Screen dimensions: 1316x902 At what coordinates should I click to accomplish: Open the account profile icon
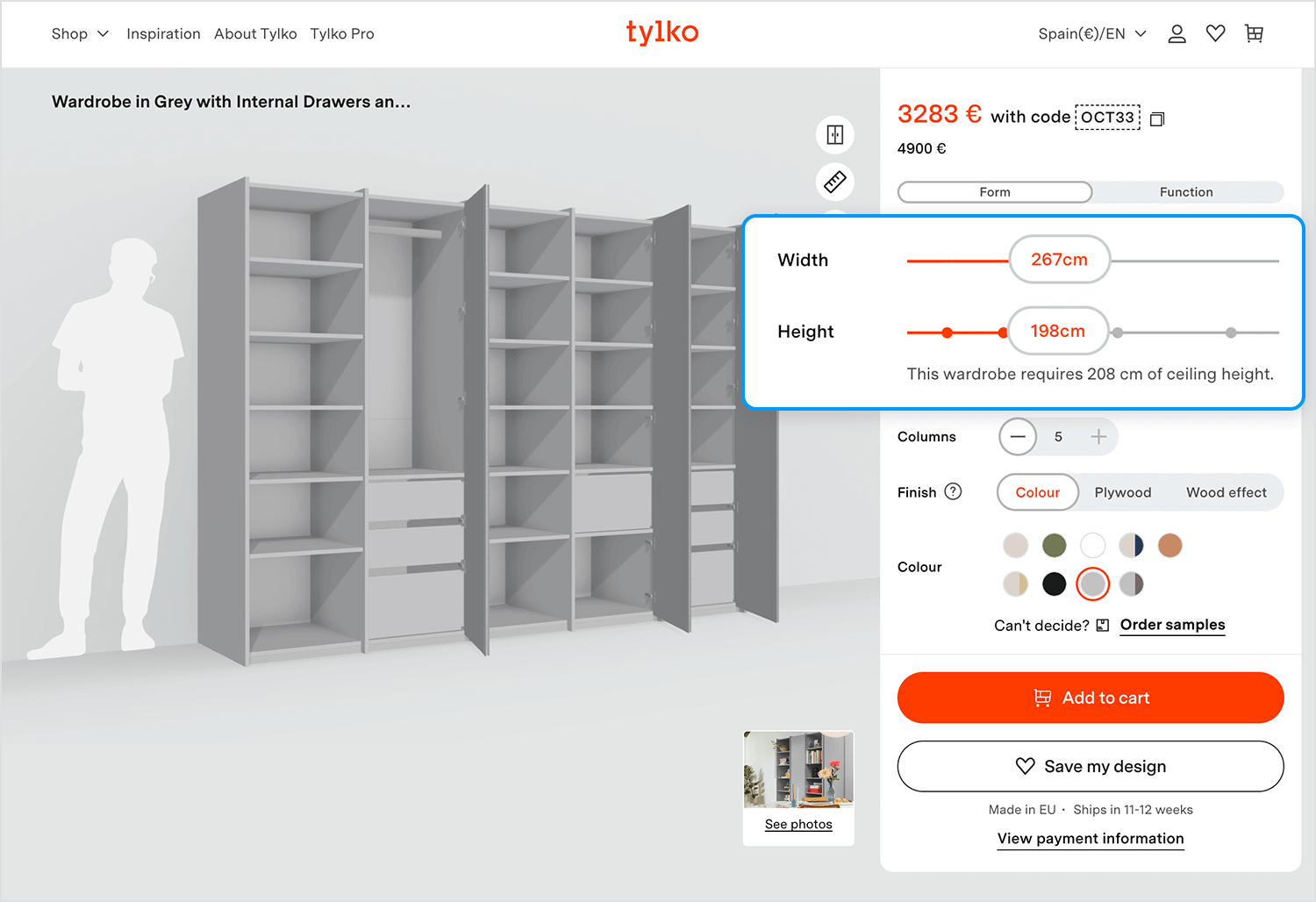click(1177, 33)
